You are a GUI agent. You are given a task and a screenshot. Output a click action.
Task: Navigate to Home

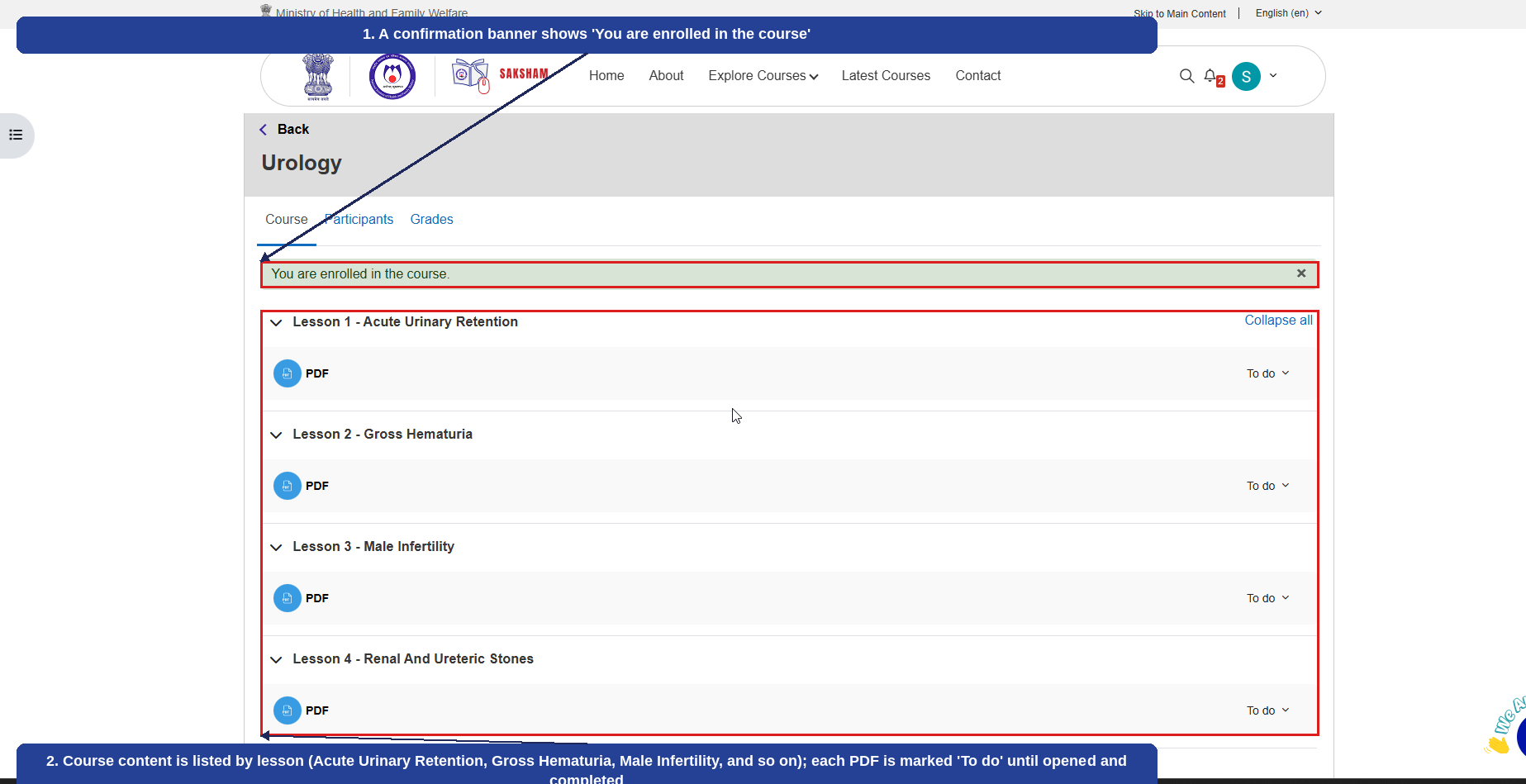606,76
